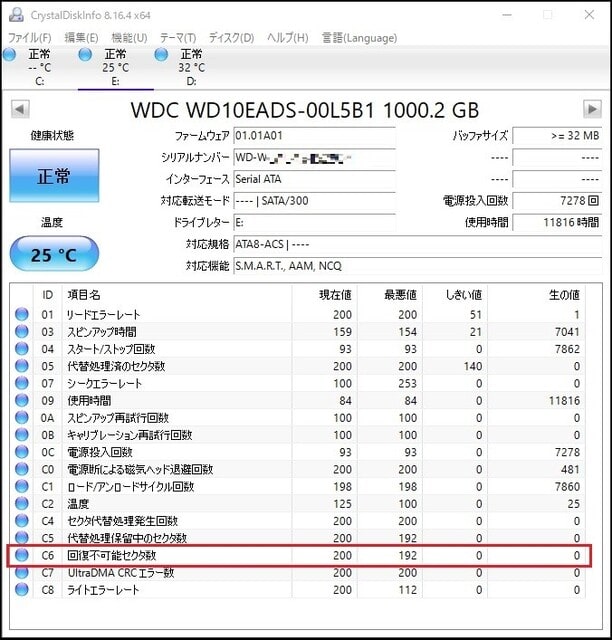Viewport: 612px width, 640px height.
Task: Select the UltraDMA CRC エラー数 row name
Action: click(121, 573)
